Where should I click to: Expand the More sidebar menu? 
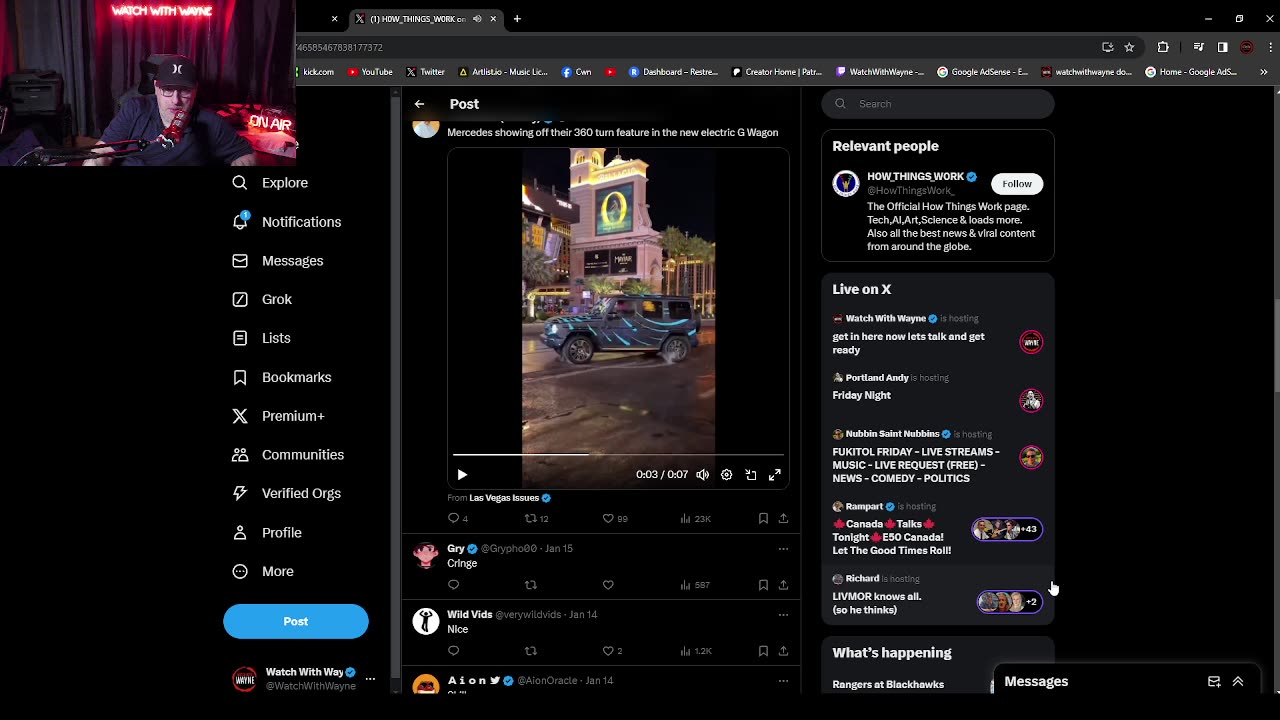tap(262, 571)
